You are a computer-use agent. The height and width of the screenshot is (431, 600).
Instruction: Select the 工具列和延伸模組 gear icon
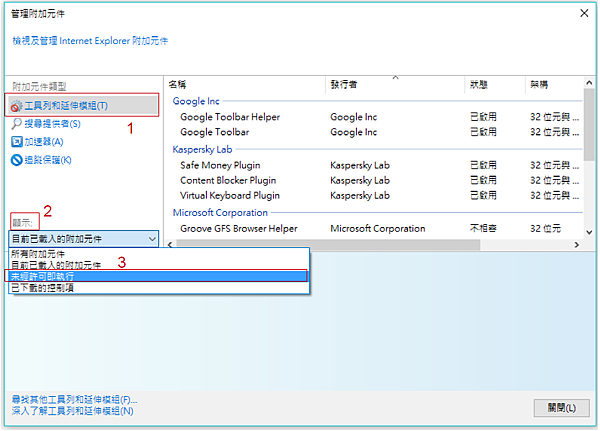pos(16,106)
